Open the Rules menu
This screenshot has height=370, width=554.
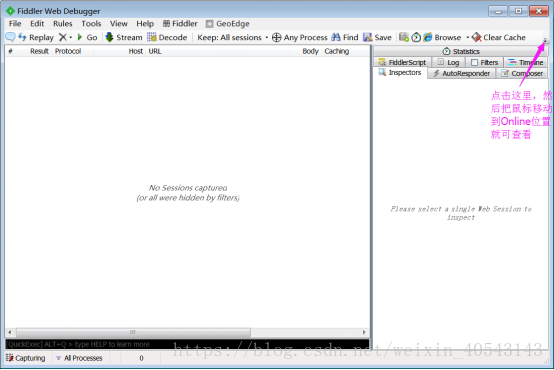click(63, 24)
